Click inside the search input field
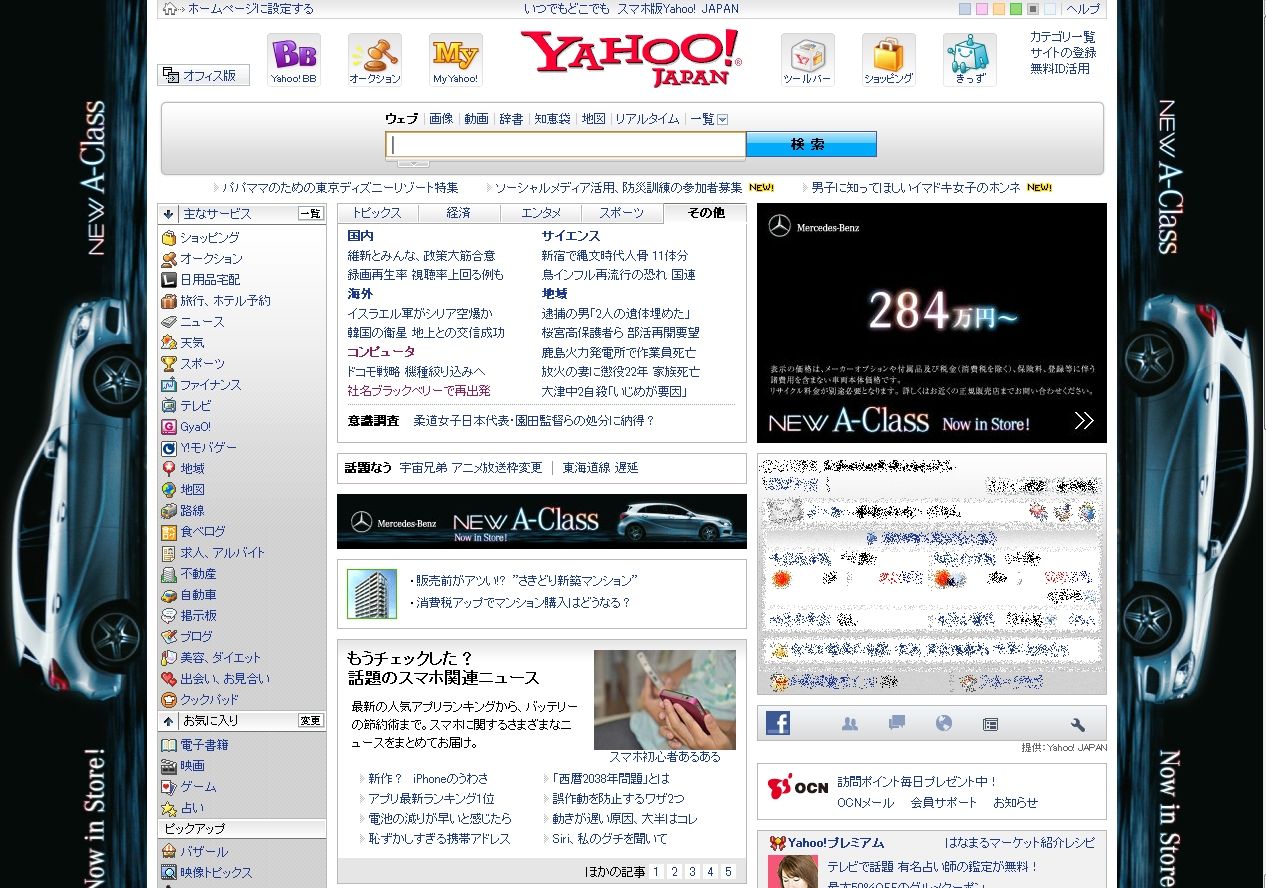Screen dimensions: 1266x888 pos(563,144)
